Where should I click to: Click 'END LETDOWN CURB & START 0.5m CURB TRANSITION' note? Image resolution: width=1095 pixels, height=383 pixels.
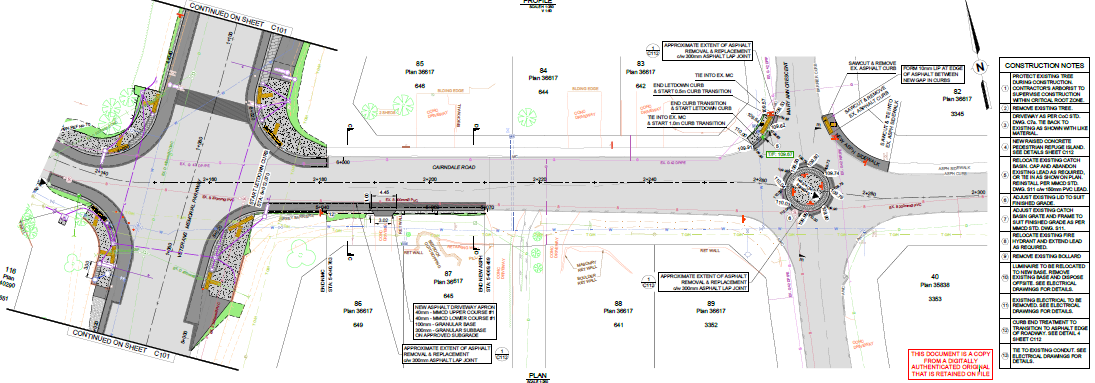pos(691,89)
